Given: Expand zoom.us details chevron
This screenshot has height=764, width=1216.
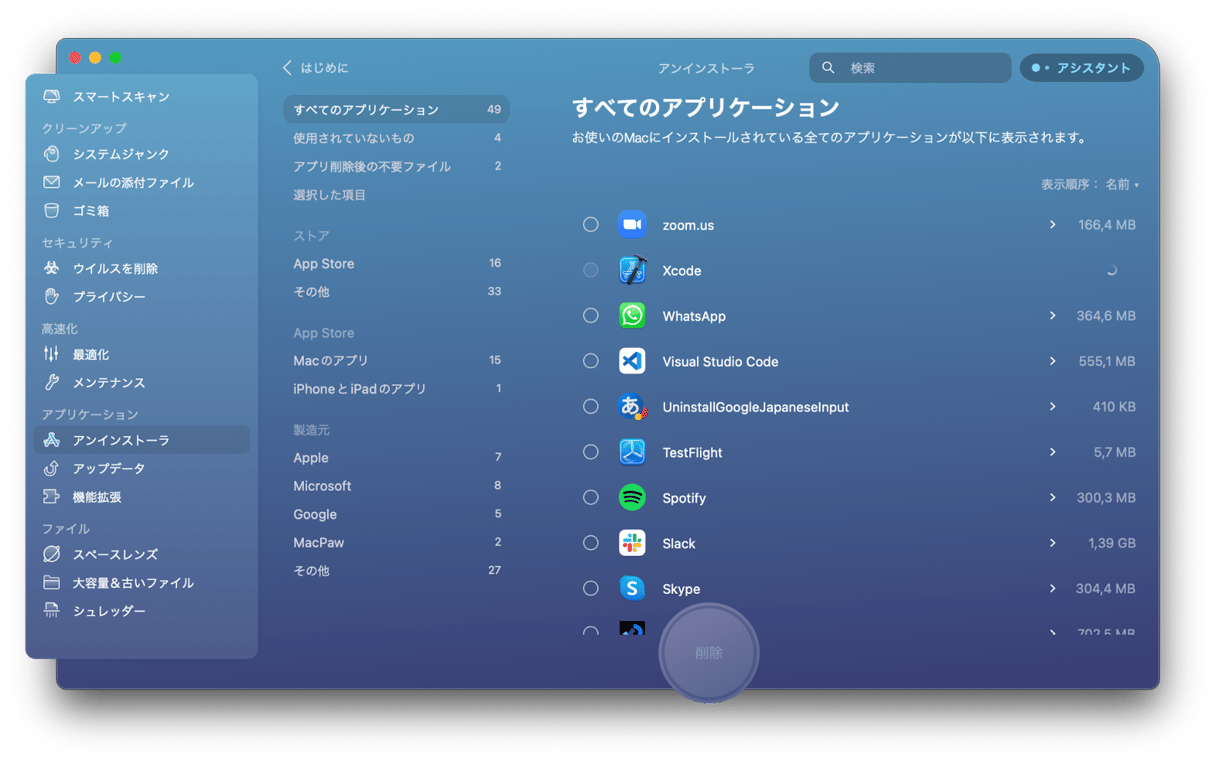Looking at the screenshot, I should [1052, 225].
